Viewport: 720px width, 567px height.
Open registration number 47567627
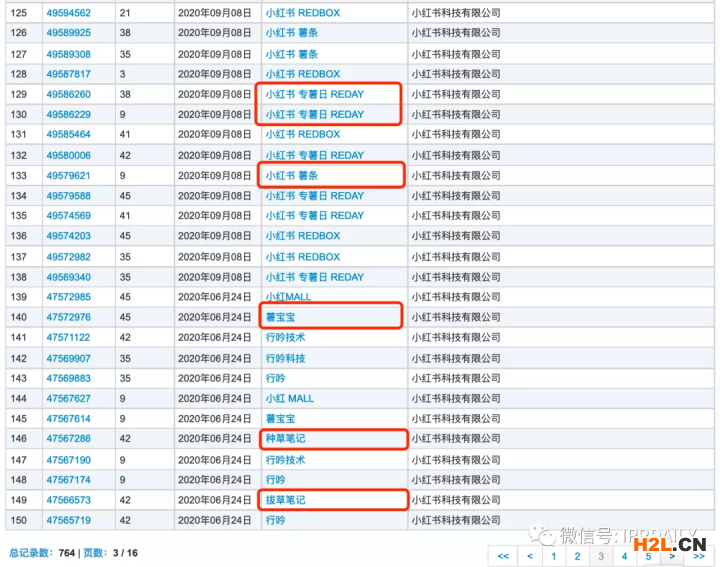coord(68,398)
